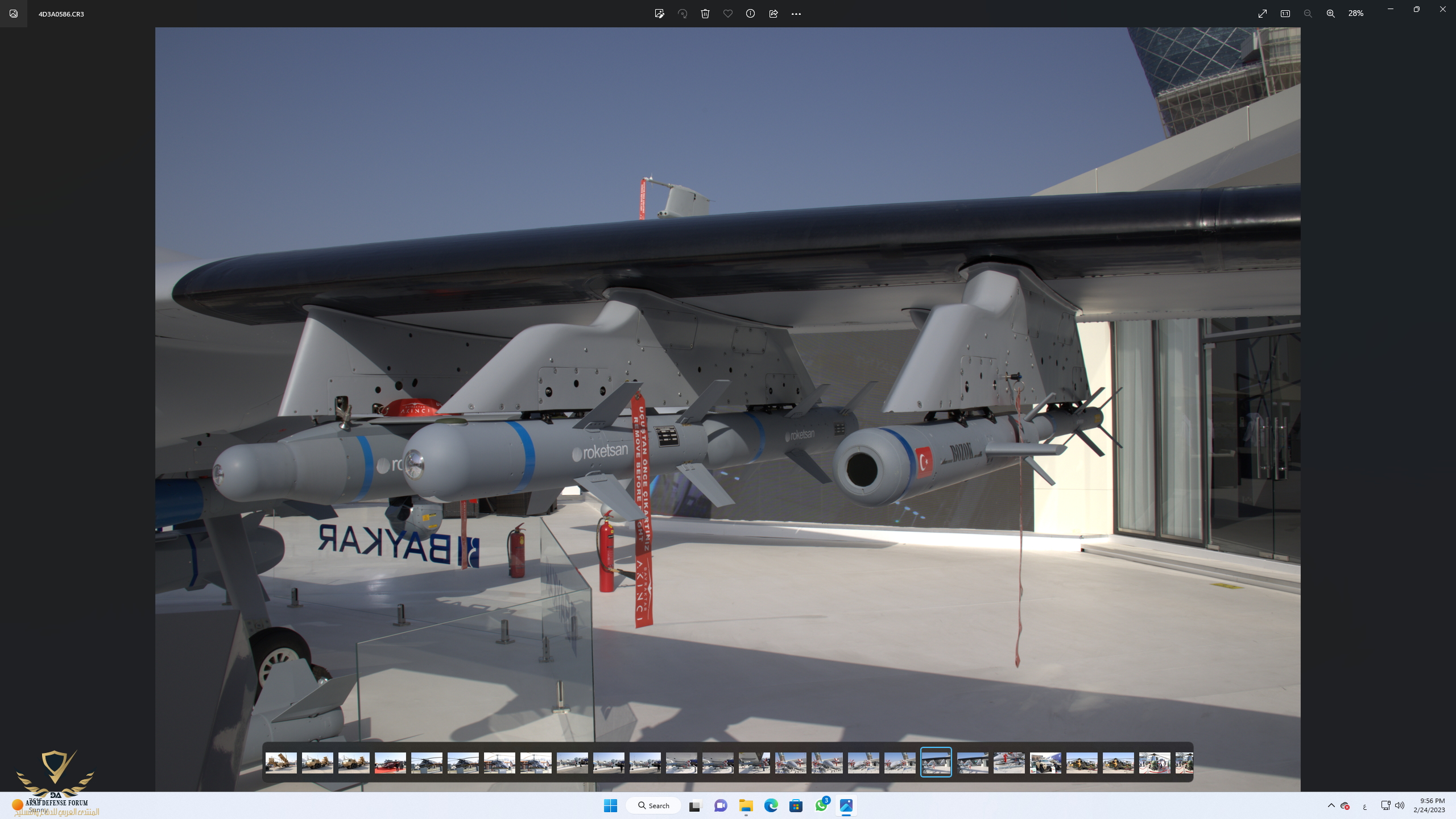Open the Chat app on taskbar
The height and width of the screenshot is (819, 1456).
coord(721,805)
